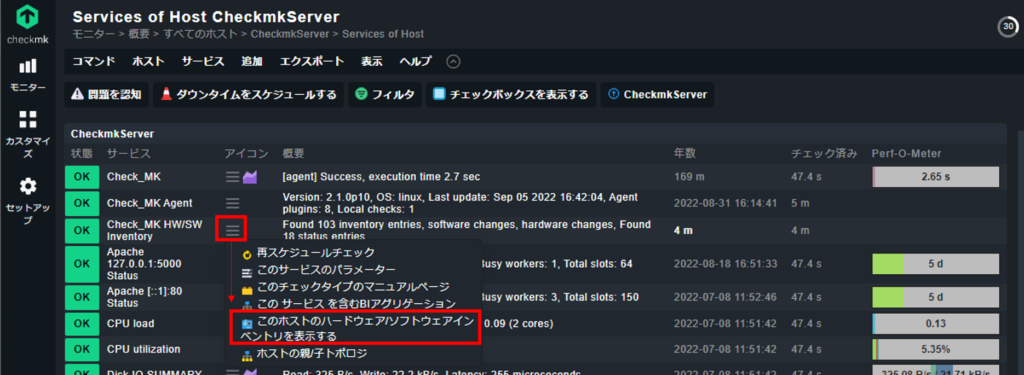Screen dimensions: 1024x375
Task: Click the BI aggregation icon in the popup
Action: [x=247, y=306]
